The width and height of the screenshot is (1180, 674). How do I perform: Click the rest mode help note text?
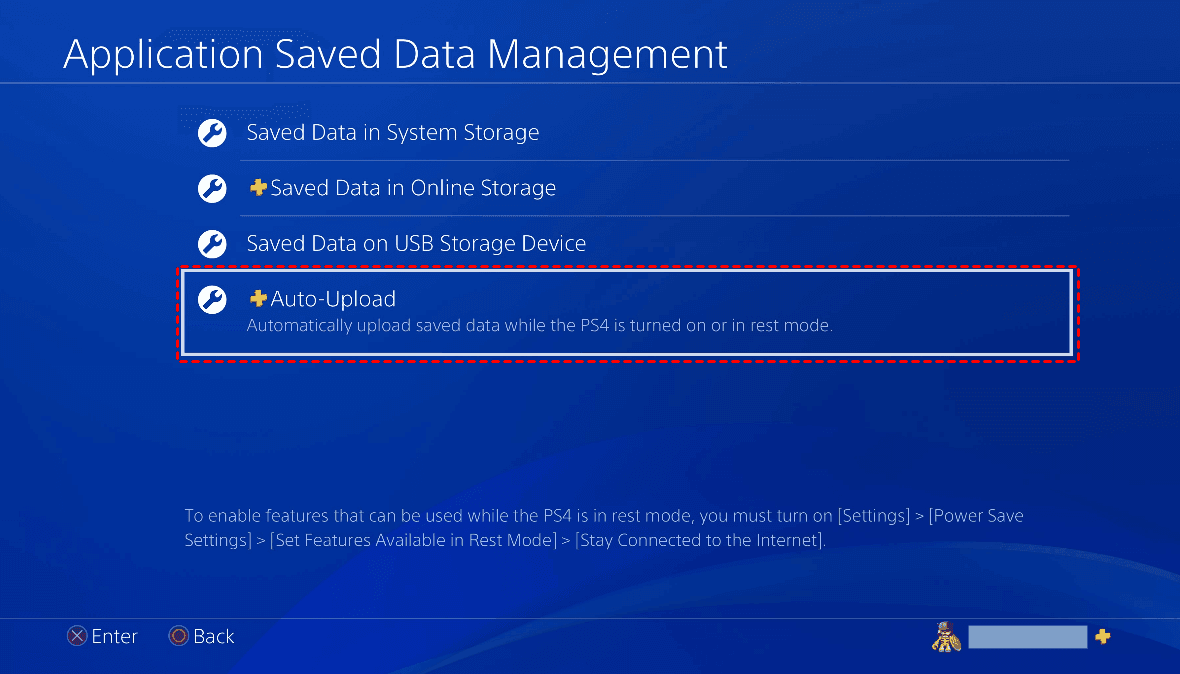coord(604,528)
